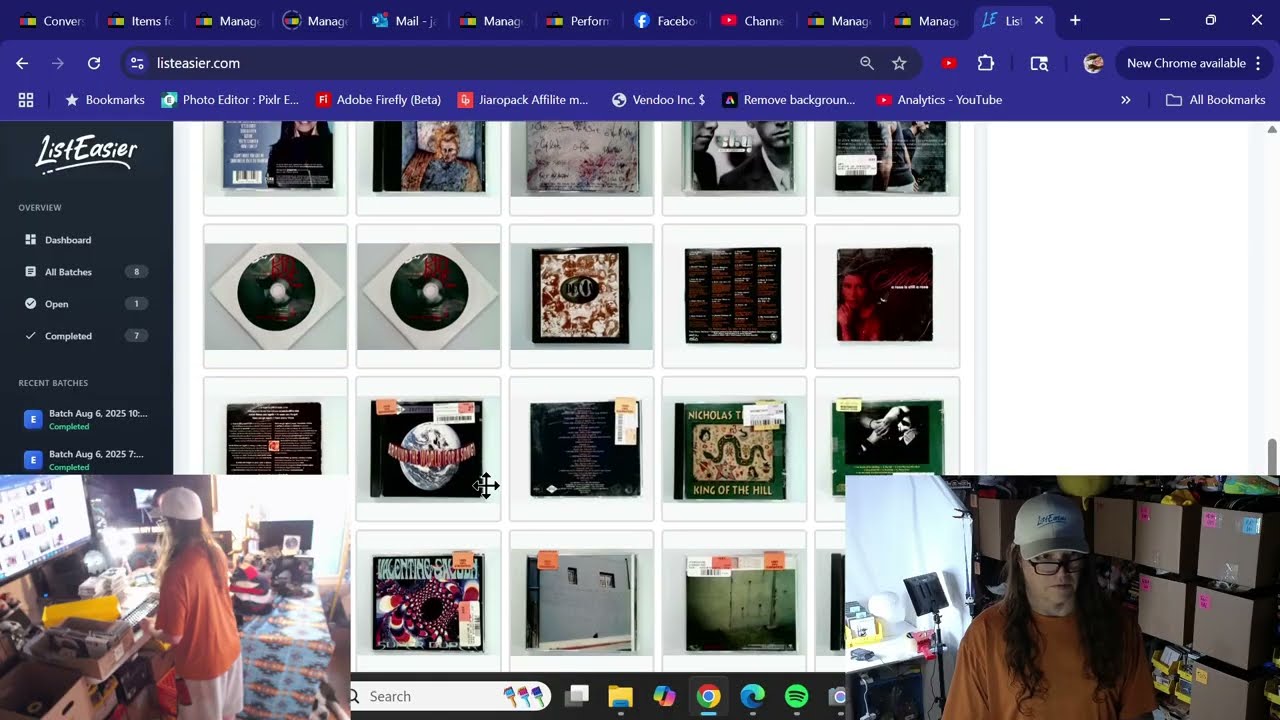Open File Explorer from the taskbar
Screen dimensions: 1280x720
point(620,696)
